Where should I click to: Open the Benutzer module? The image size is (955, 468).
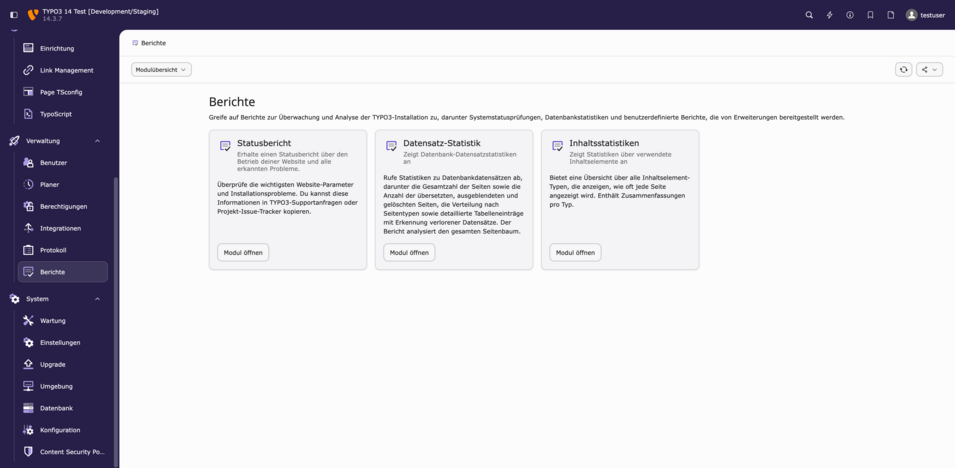[63, 163]
